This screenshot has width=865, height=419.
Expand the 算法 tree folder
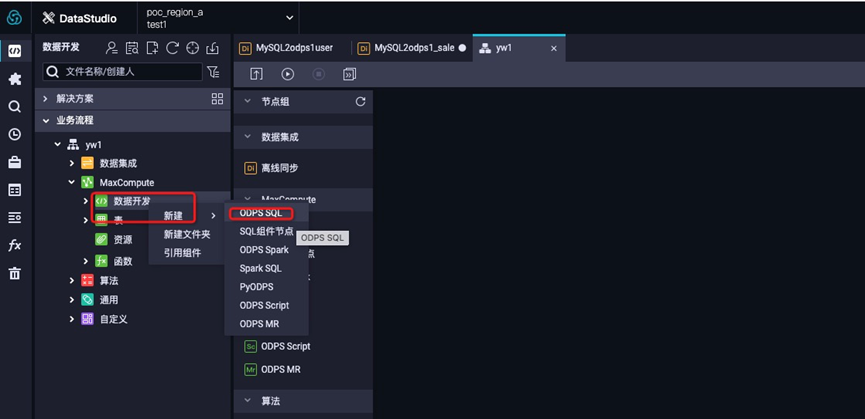tap(71, 281)
